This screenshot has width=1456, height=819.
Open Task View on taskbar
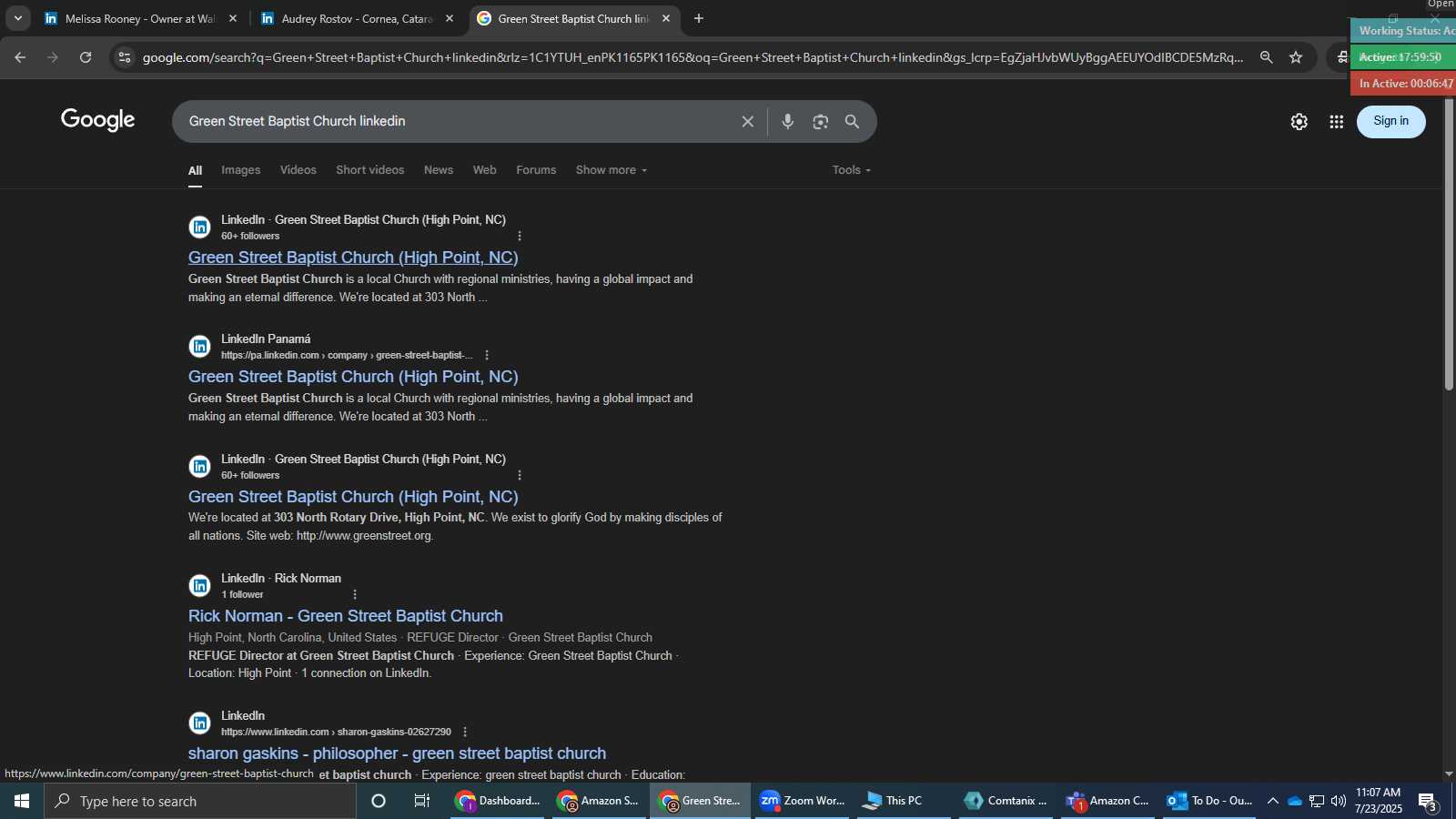(422, 801)
